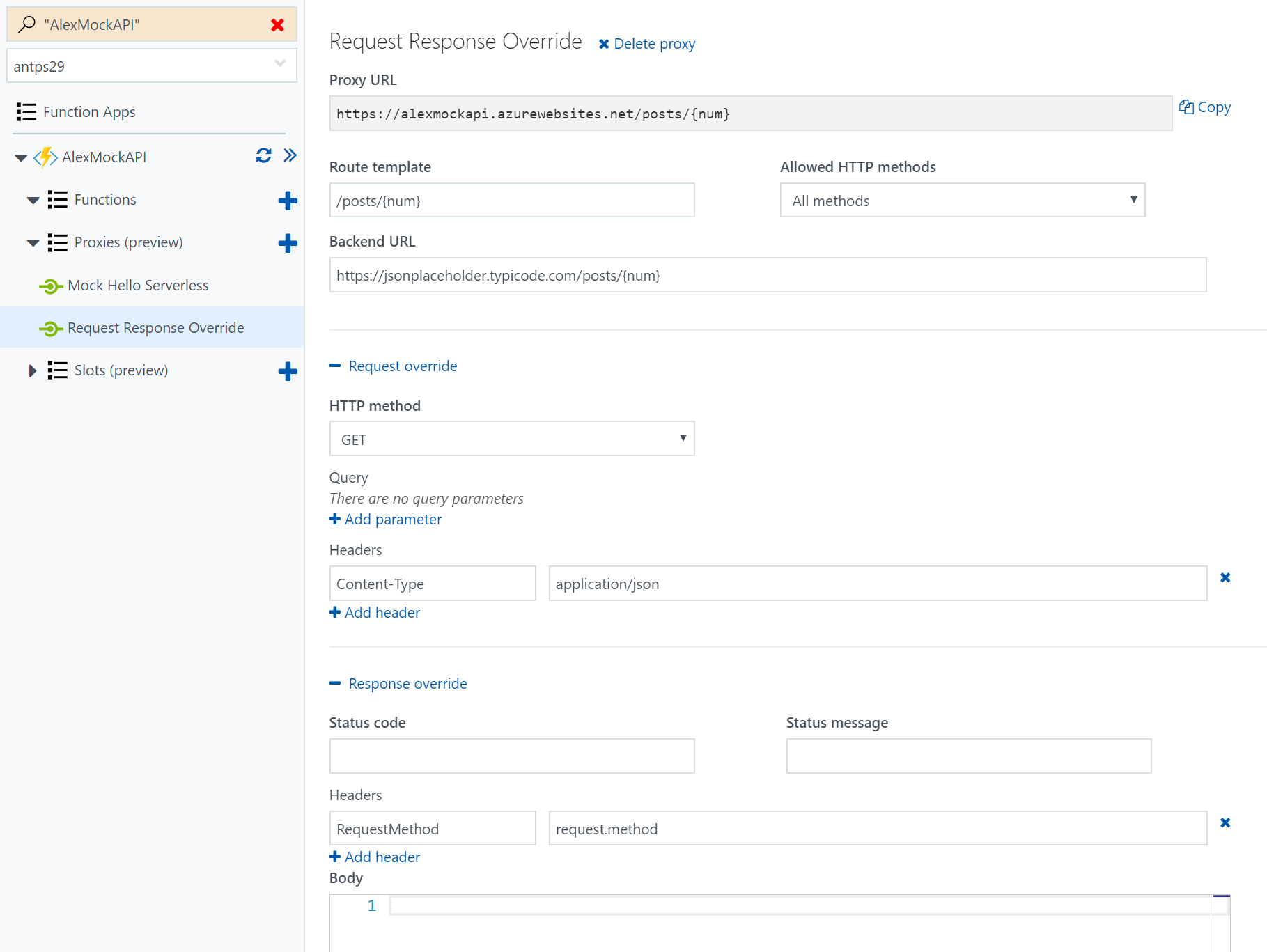
Task: Click the Status code input field
Action: tap(511, 756)
